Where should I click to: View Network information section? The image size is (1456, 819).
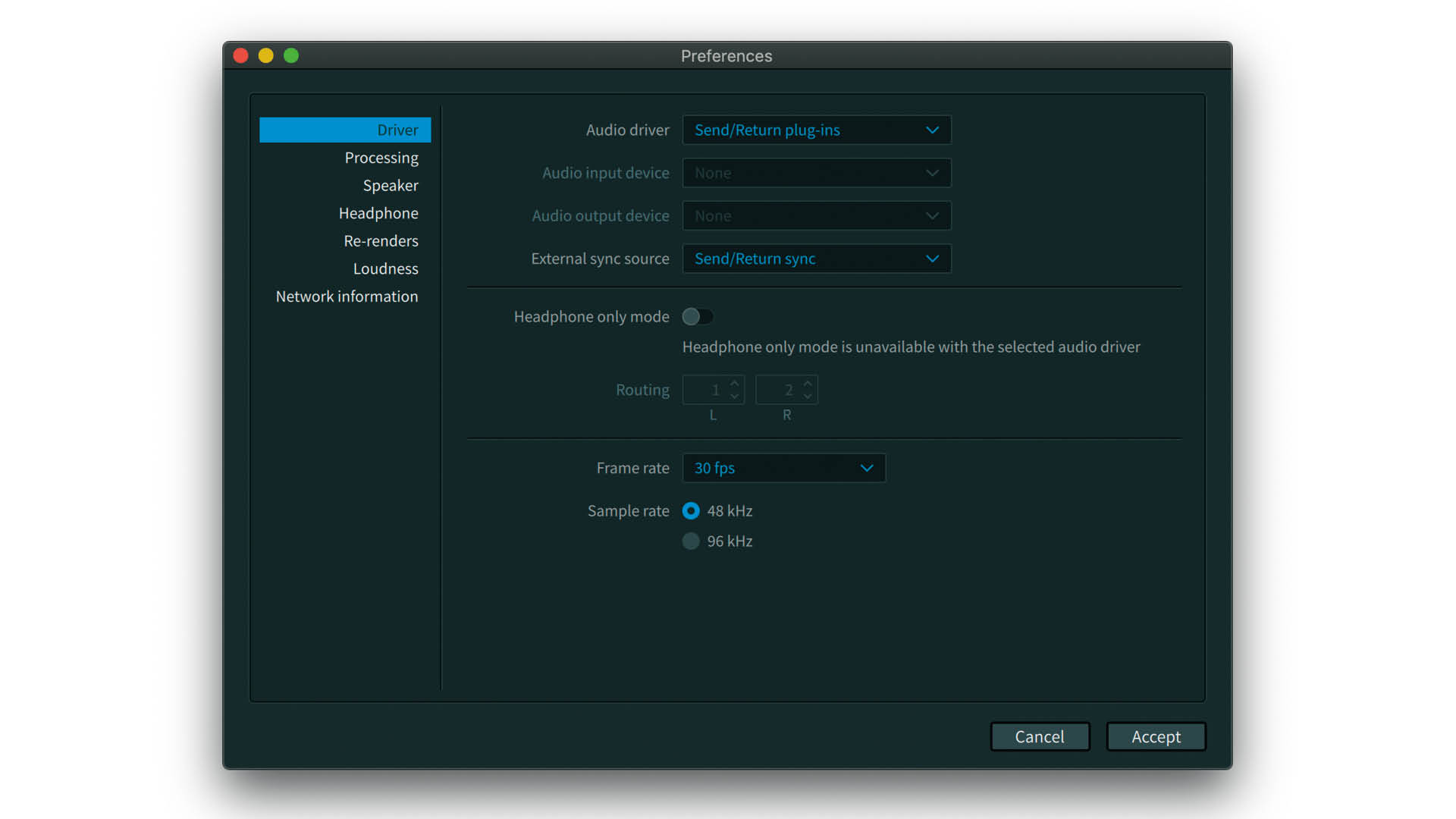tap(347, 297)
